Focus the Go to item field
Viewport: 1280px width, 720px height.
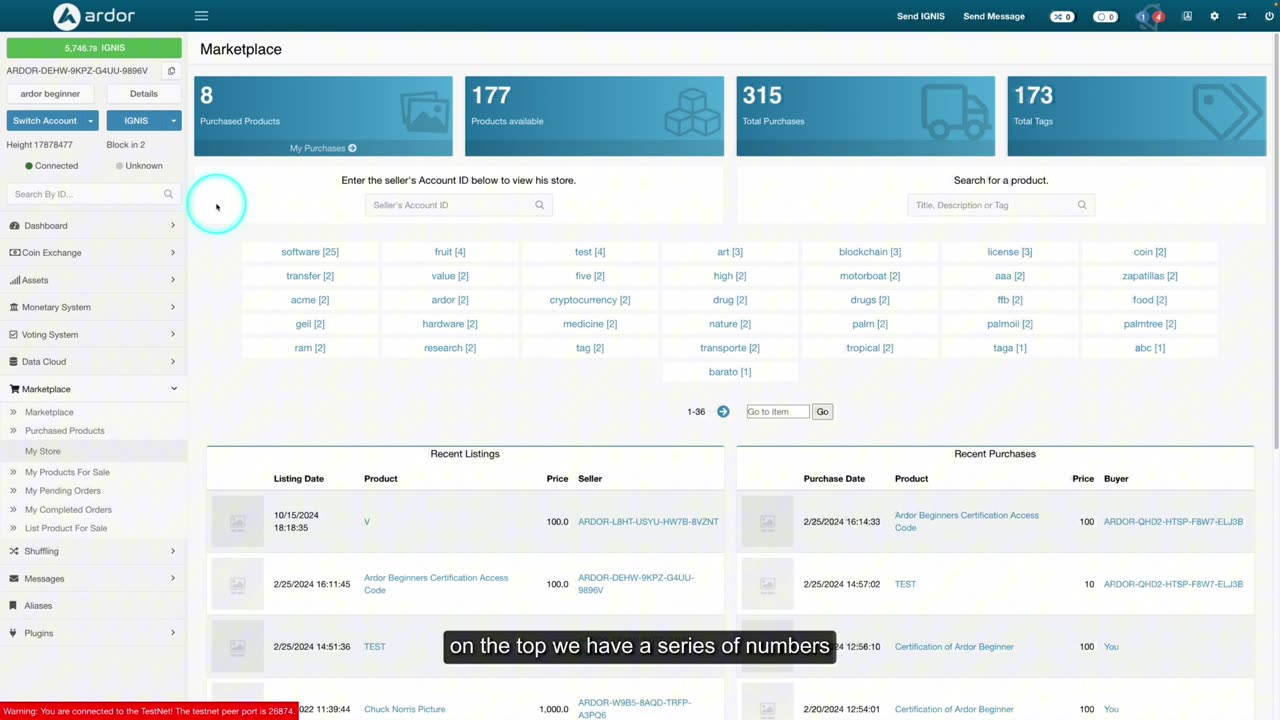778,412
